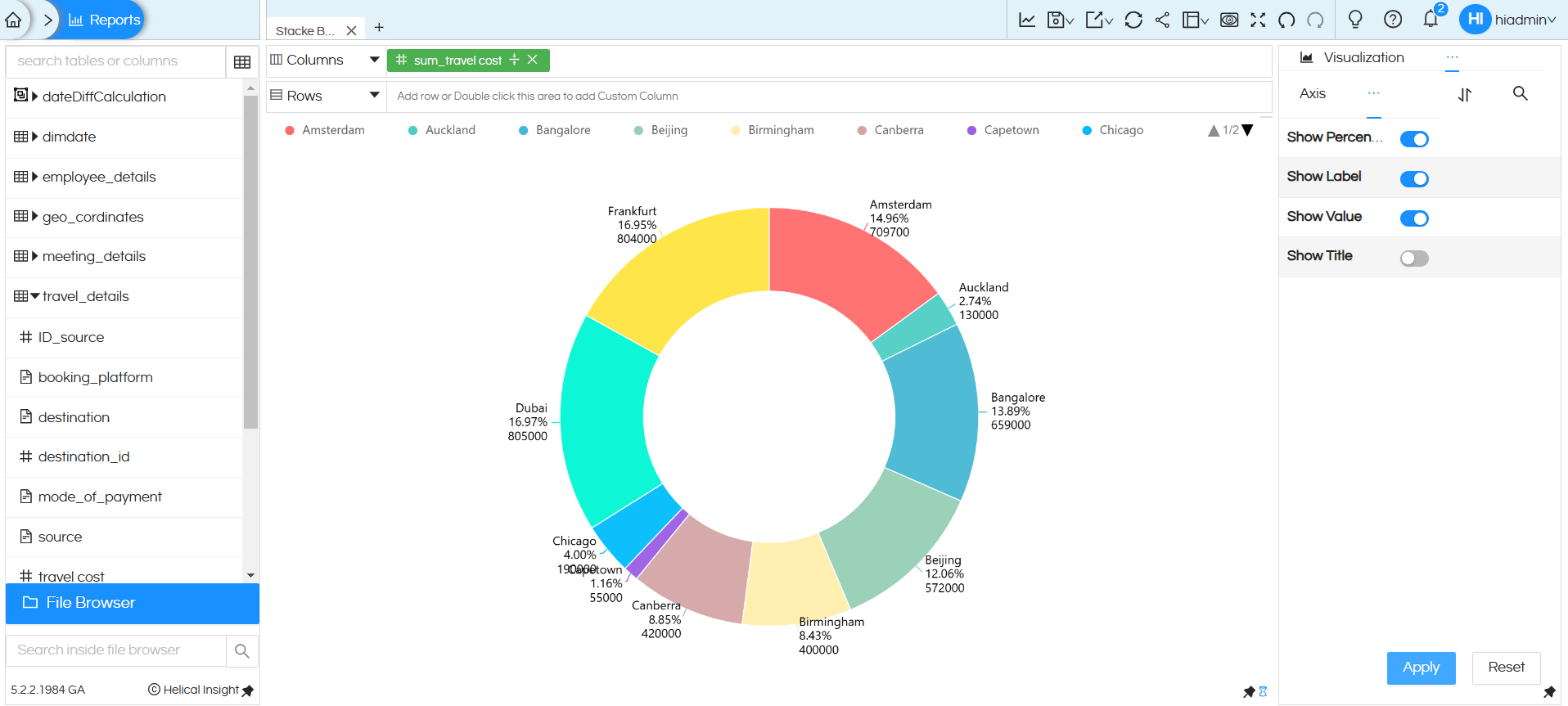Apply the visualization settings

coord(1422,668)
